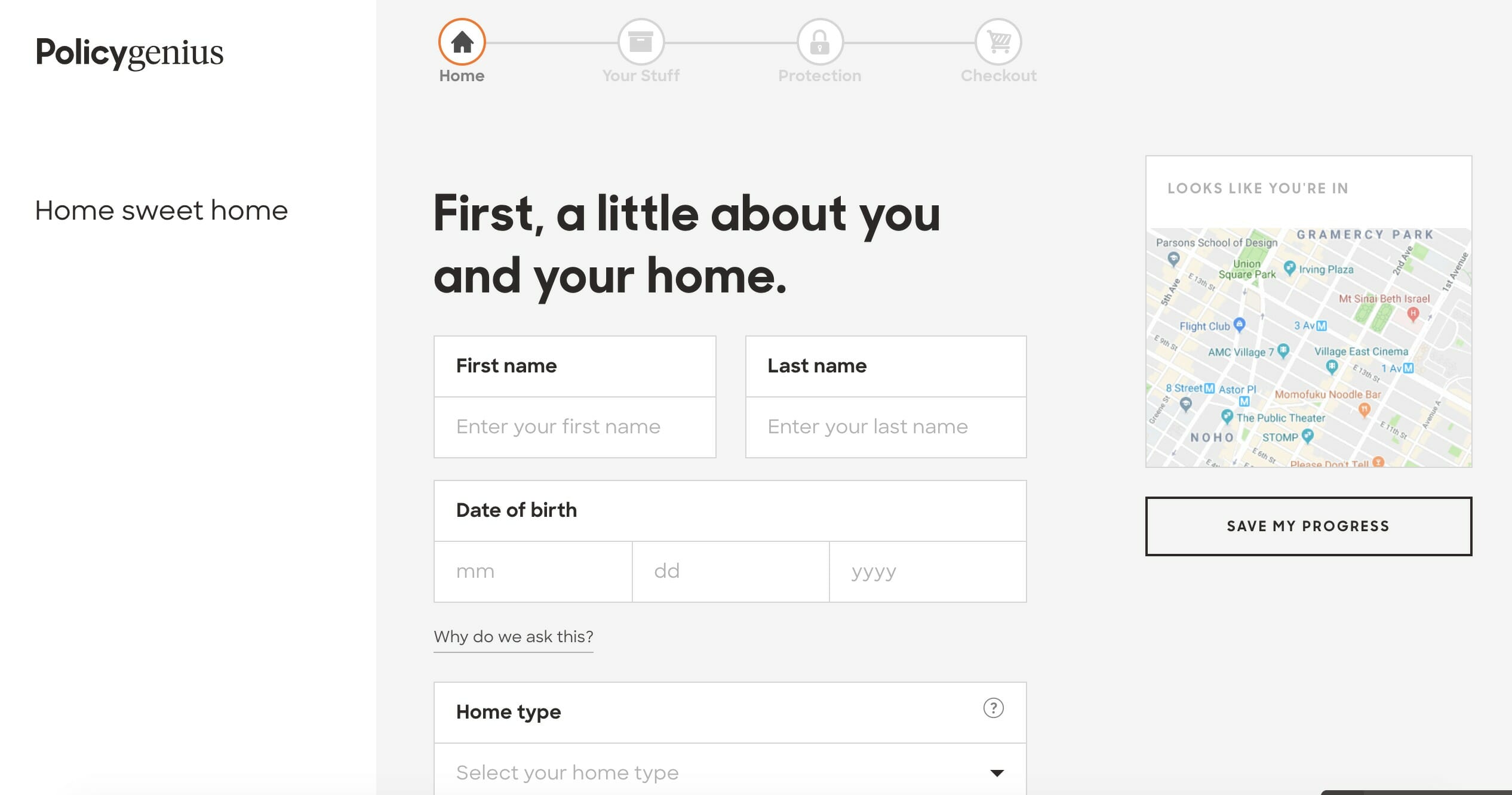Click the Home type question mark icon

click(x=994, y=708)
